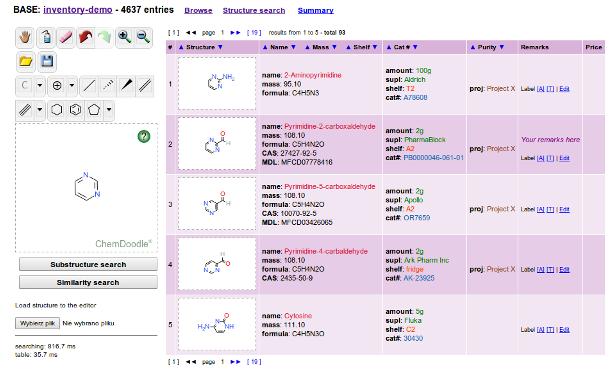Screen dimensions: 610x375
Task: Redo with the green arrow icon
Action: pyautogui.click(x=104, y=37)
